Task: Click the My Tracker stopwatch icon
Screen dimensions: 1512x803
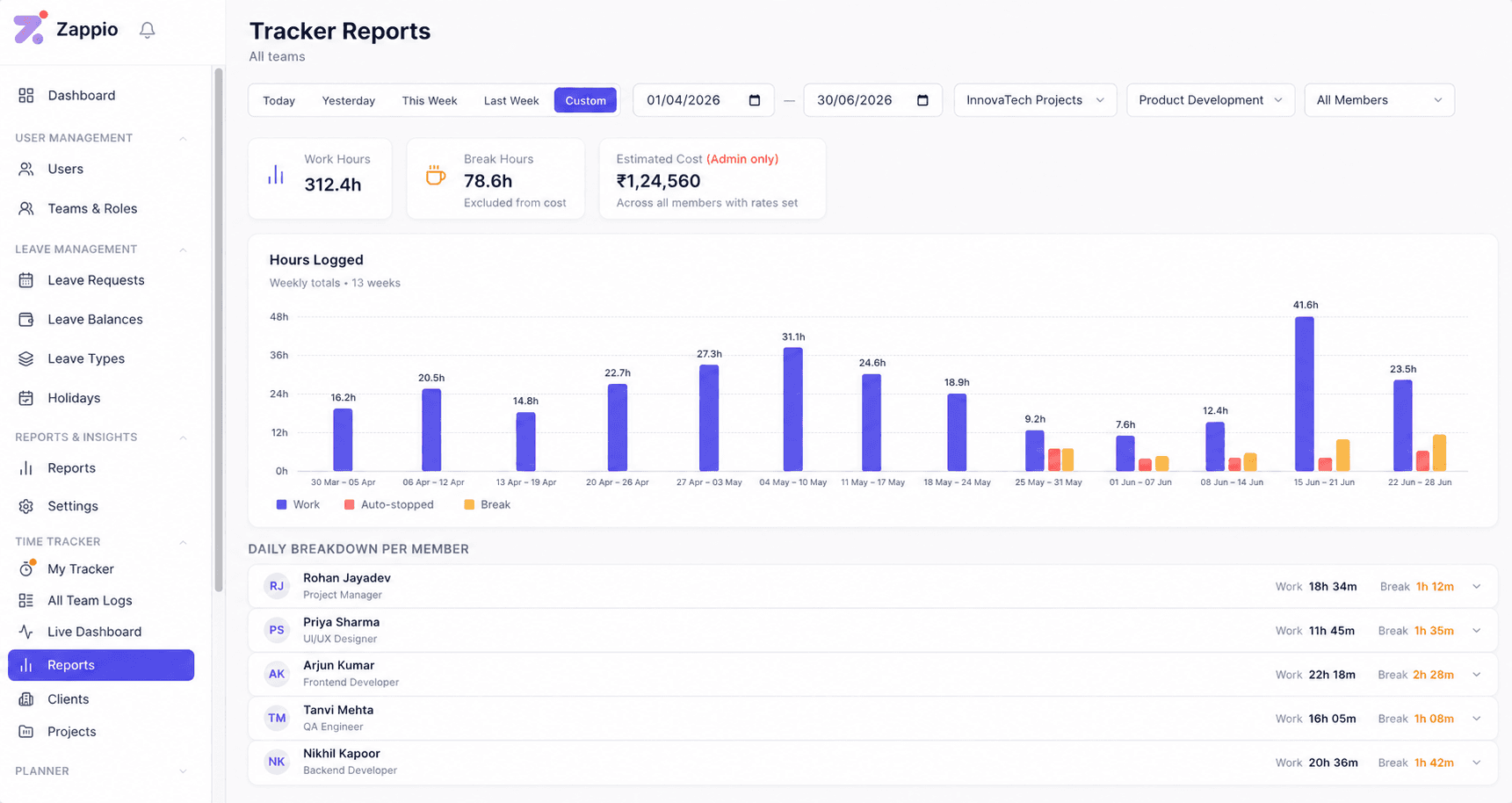Action: pos(26,568)
